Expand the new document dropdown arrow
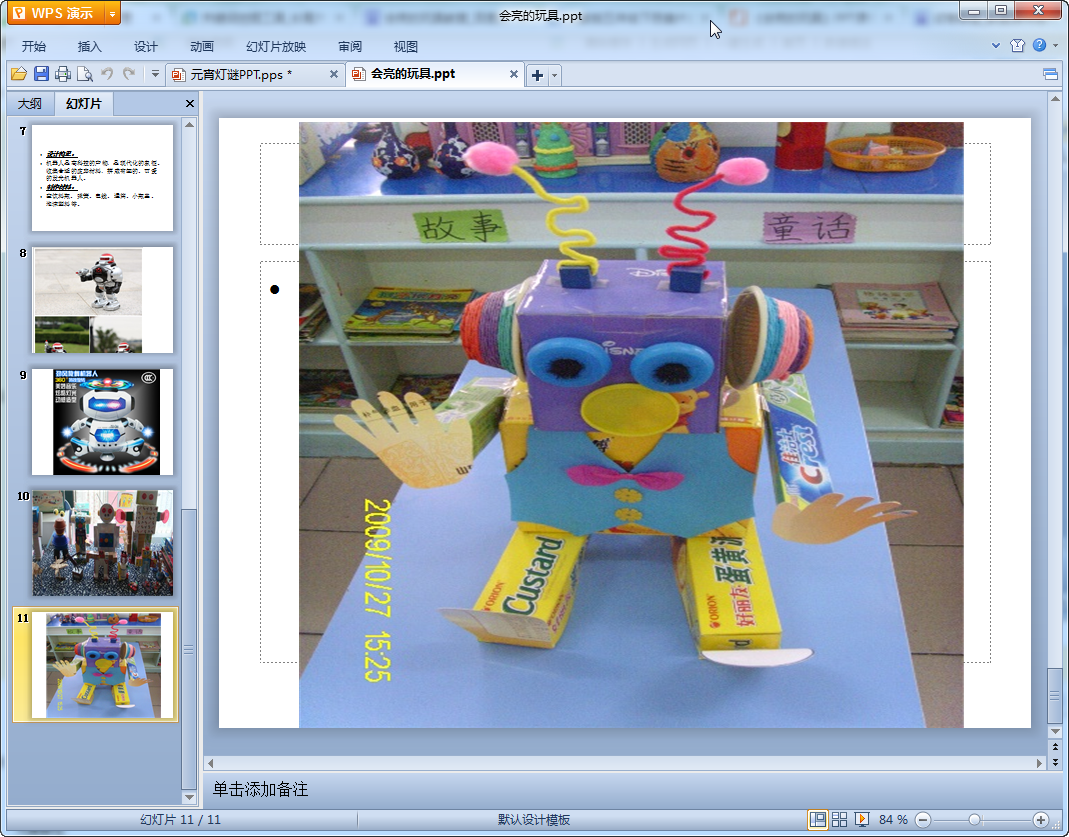This screenshot has height=837, width=1069. tap(555, 75)
